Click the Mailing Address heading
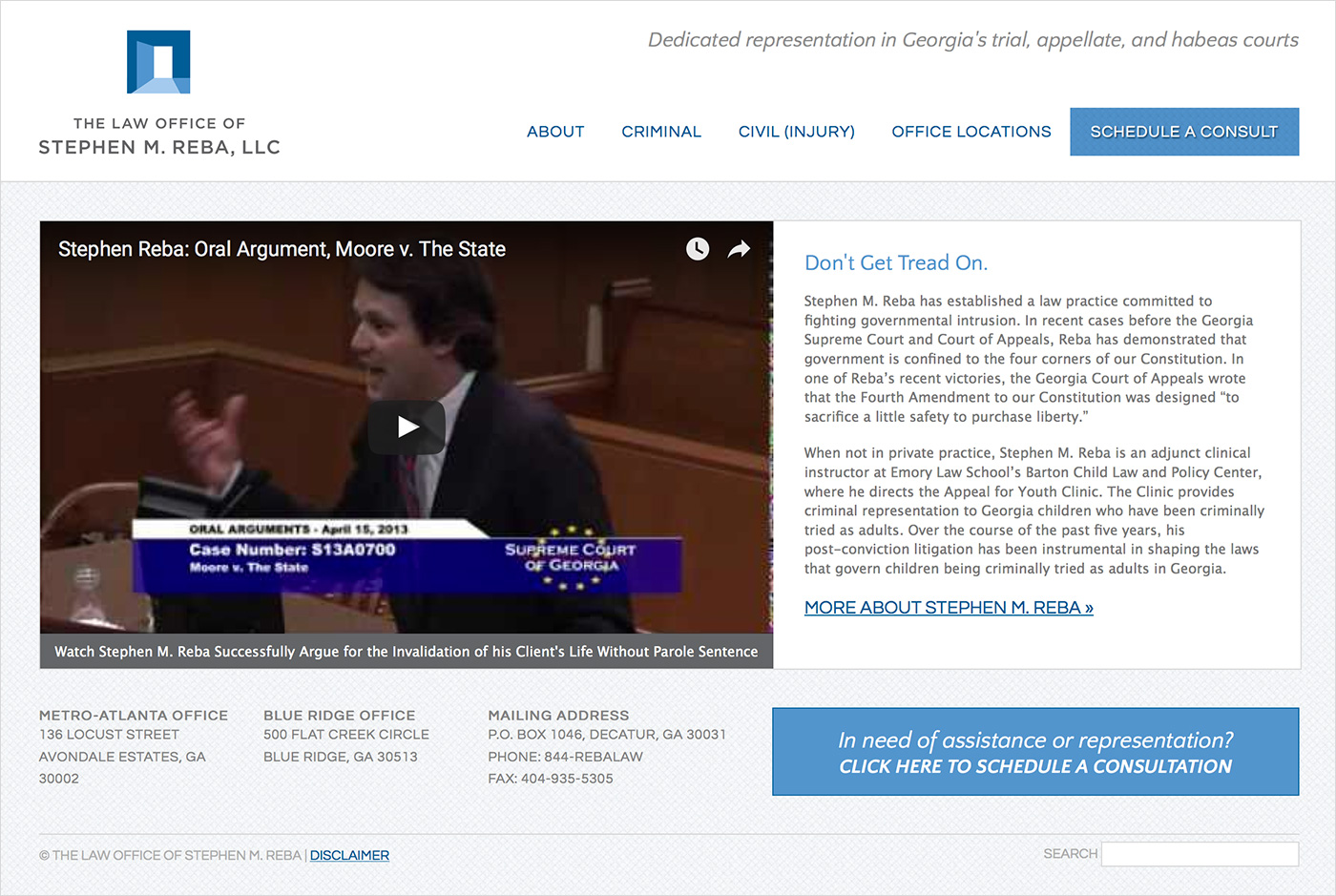The image size is (1336, 896). (x=558, y=715)
